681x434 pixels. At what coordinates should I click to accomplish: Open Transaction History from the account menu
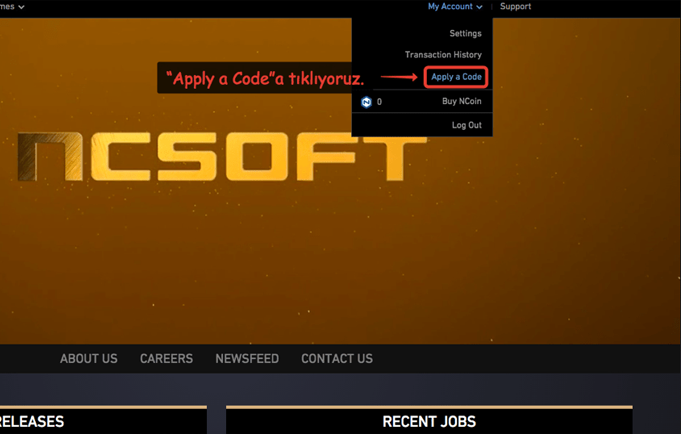tap(443, 55)
